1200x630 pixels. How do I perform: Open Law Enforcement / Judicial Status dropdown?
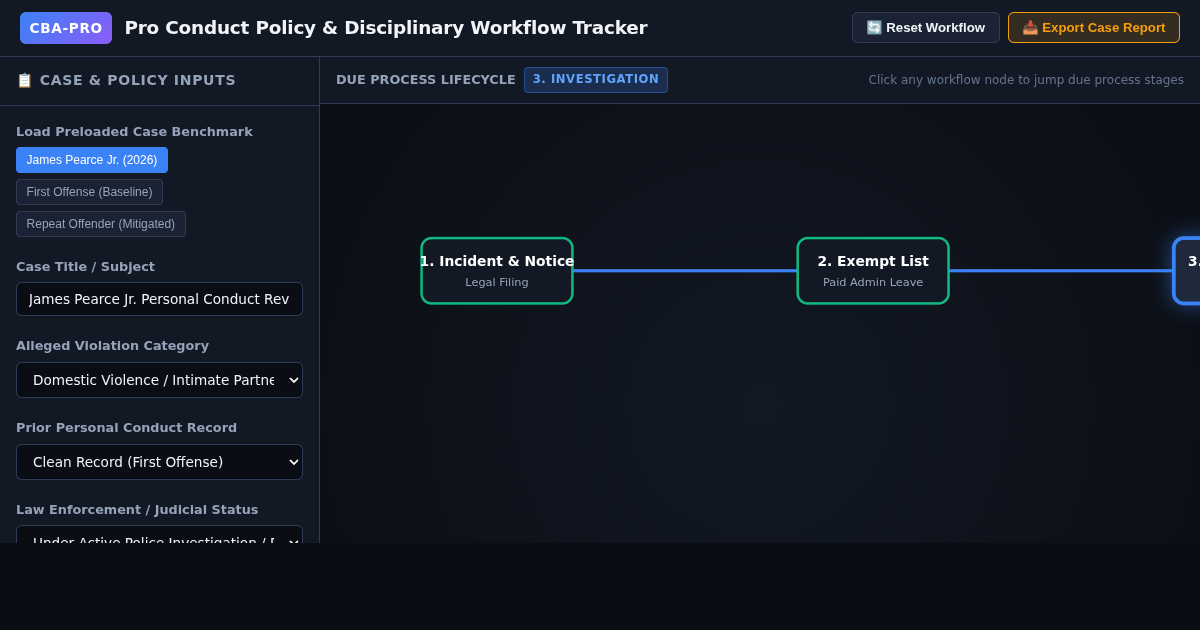(x=159, y=535)
